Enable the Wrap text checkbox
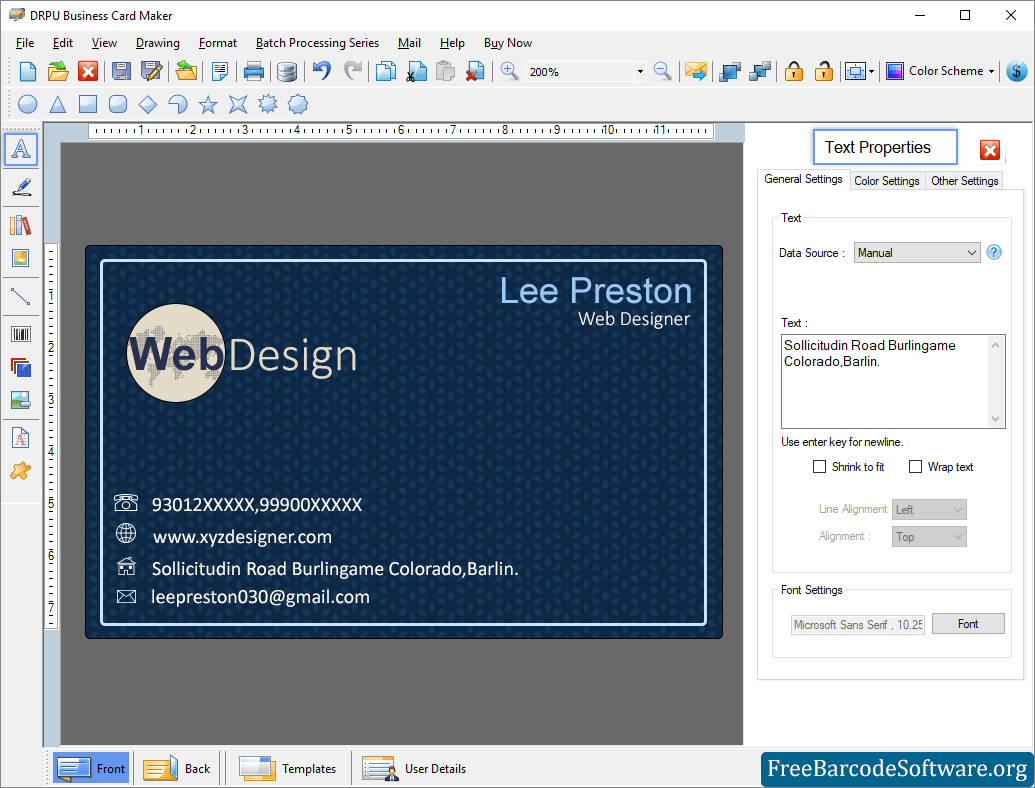The width and height of the screenshot is (1035, 788). coord(915,467)
